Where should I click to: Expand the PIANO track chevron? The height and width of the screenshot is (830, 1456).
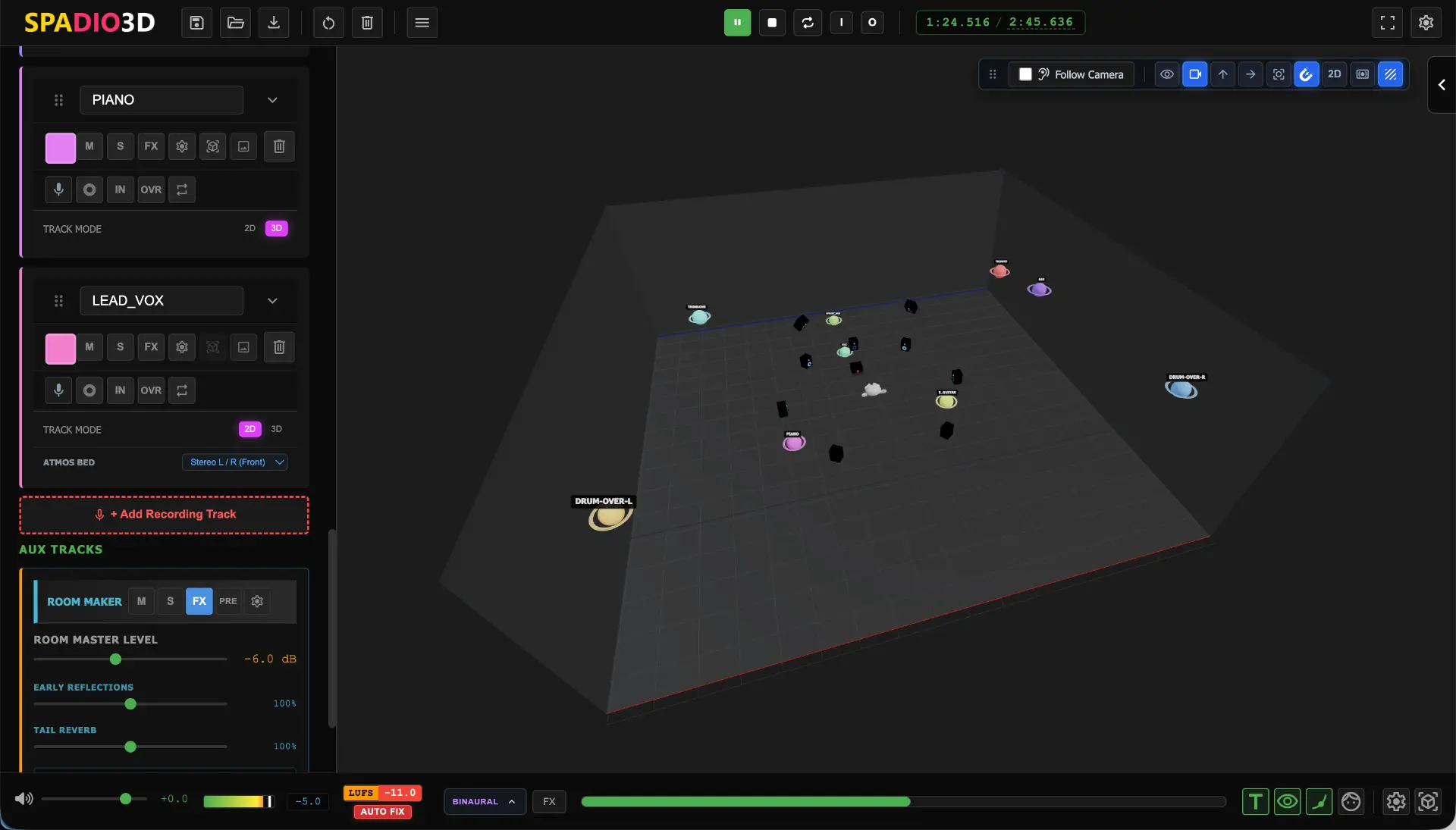click(272, 100)
